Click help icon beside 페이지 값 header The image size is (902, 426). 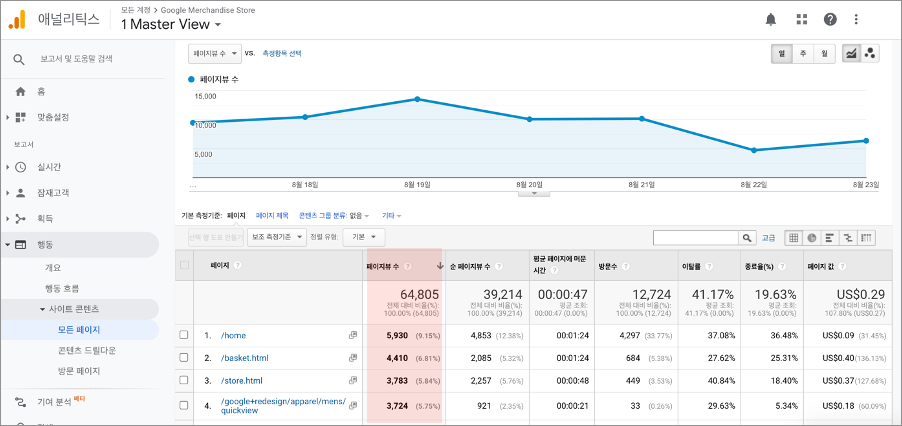pos(842,266)
